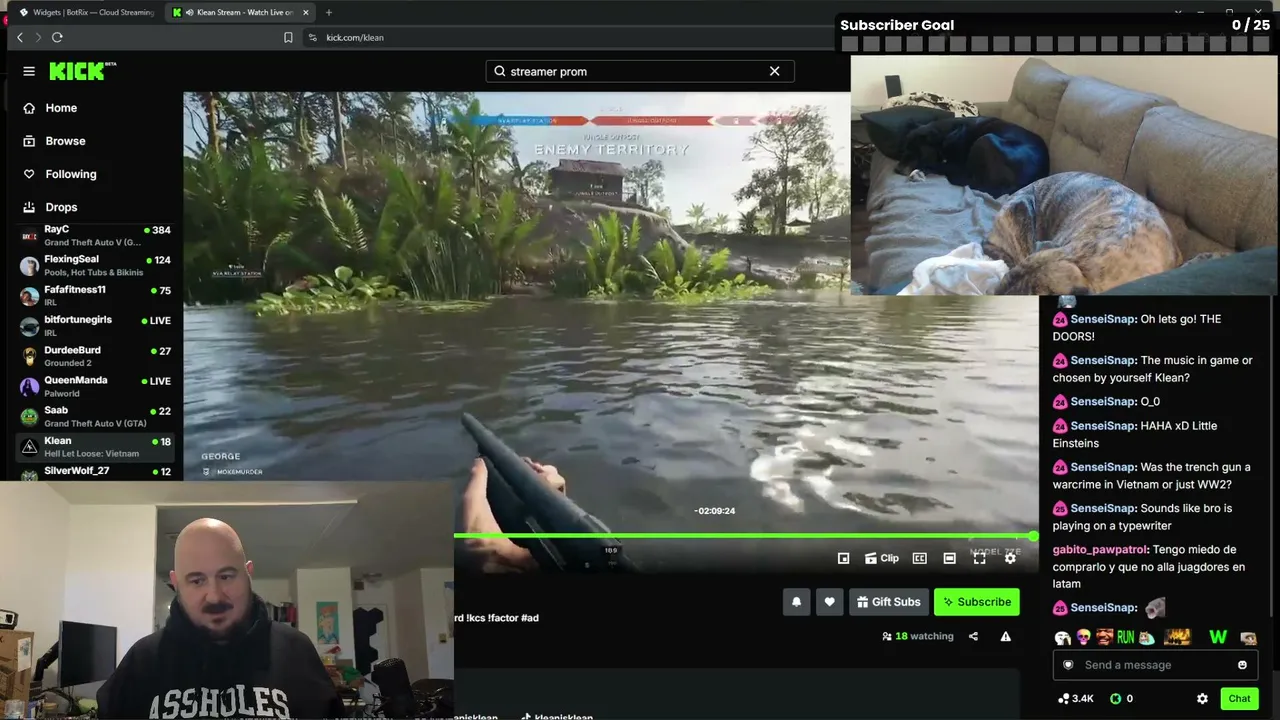Bookmark this page from the address bar
Image resolution: width=1280 pixels, height=720 pixels.
coord(288,37)
